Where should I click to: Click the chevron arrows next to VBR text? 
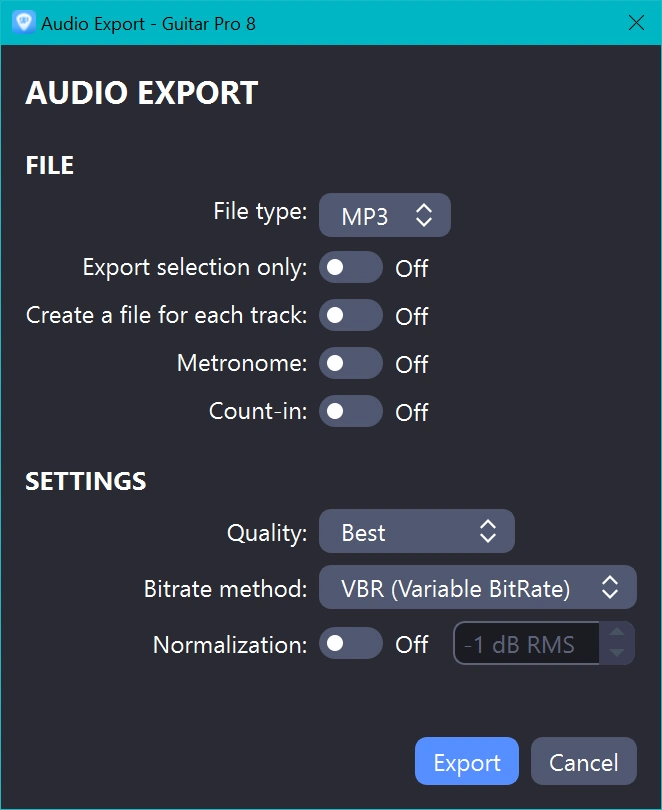coord(610,589)
